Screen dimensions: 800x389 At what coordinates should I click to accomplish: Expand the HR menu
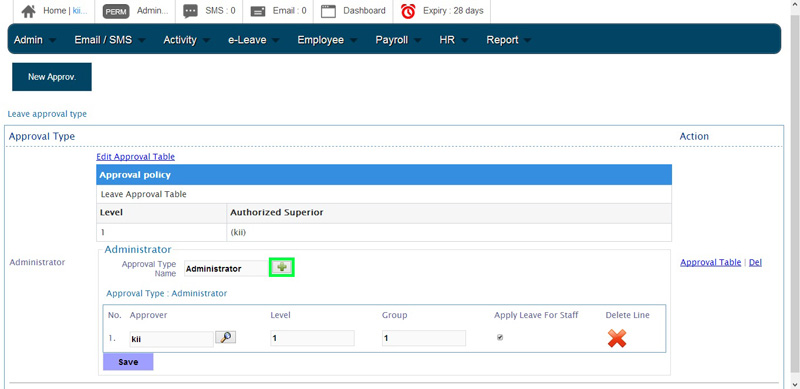coord(454,40)
